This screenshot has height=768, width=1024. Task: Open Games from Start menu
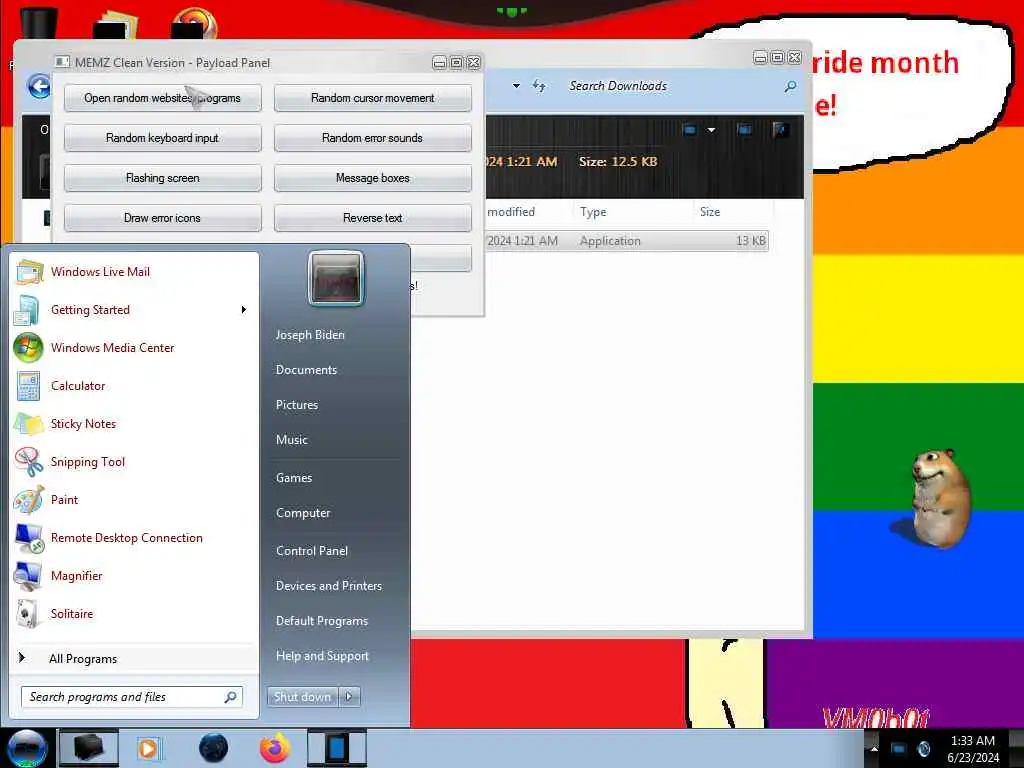click(294, 478)
